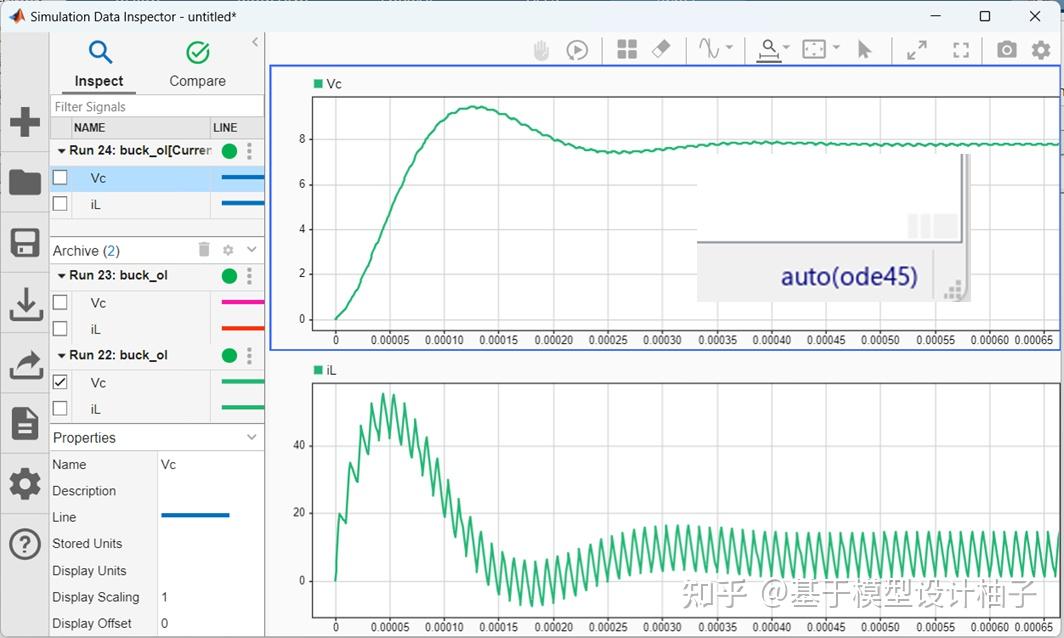Select the eraser clear plot icon
Screen dimensions: 1064x638
661,49
